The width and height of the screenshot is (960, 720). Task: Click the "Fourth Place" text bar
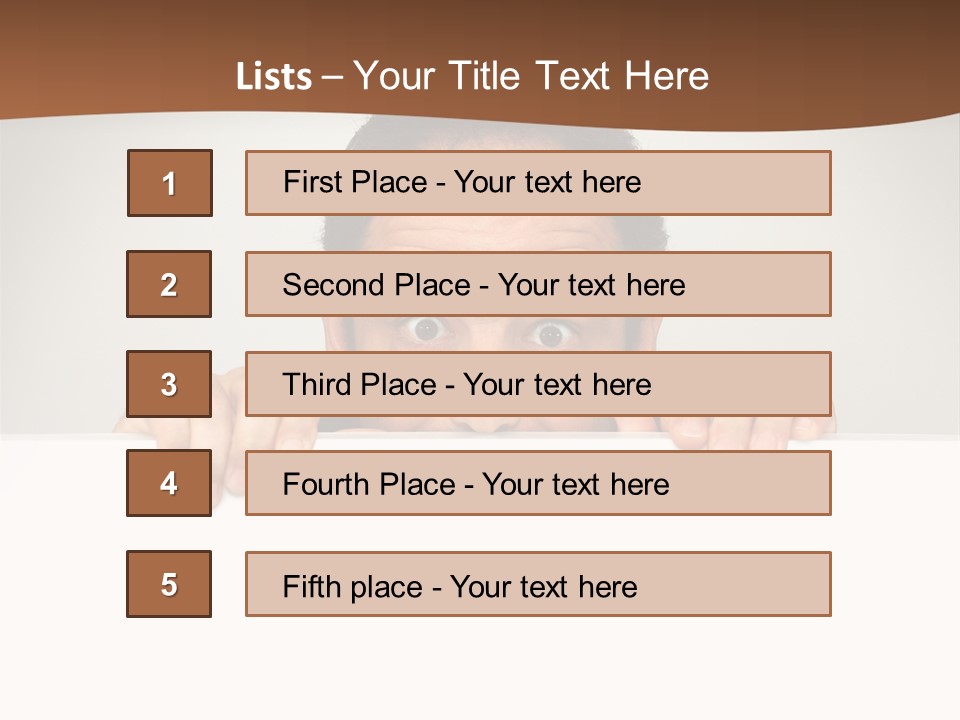point(538,483)
